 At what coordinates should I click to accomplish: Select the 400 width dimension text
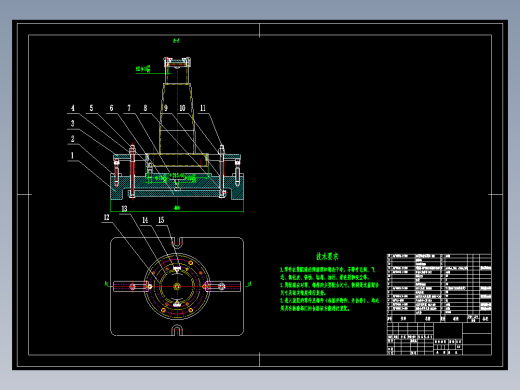[x=177, y=208]
